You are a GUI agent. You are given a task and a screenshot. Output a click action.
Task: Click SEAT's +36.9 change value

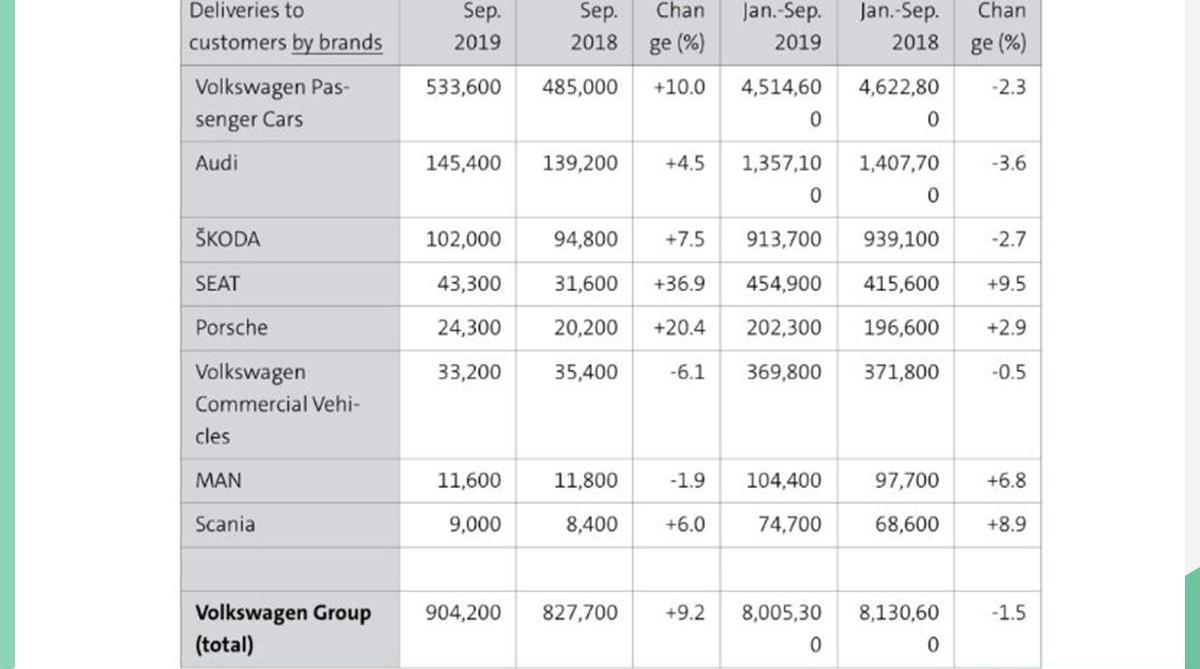pos(679,283)
